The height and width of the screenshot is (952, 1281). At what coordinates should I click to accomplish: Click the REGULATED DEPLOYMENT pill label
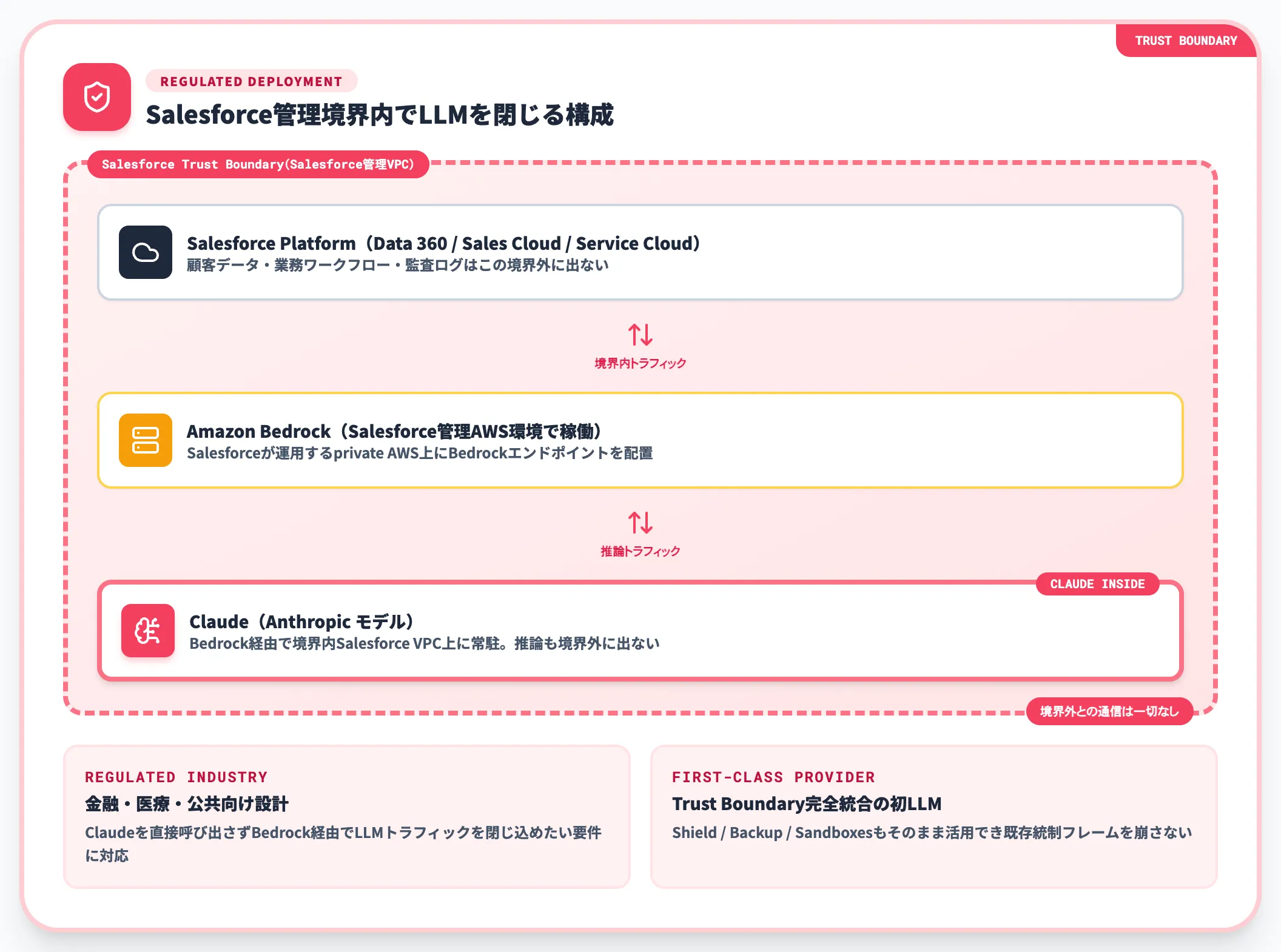[x=251, y=81]
